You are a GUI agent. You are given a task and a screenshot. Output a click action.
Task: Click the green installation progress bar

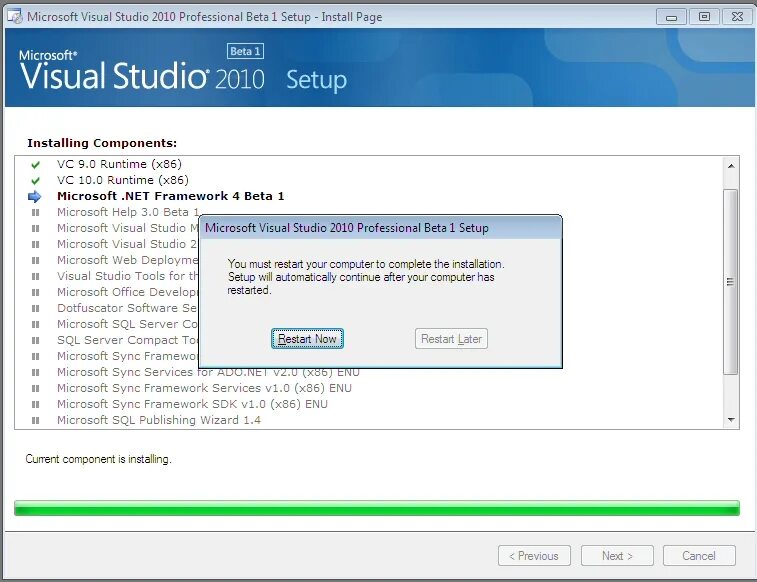(377, 508)
